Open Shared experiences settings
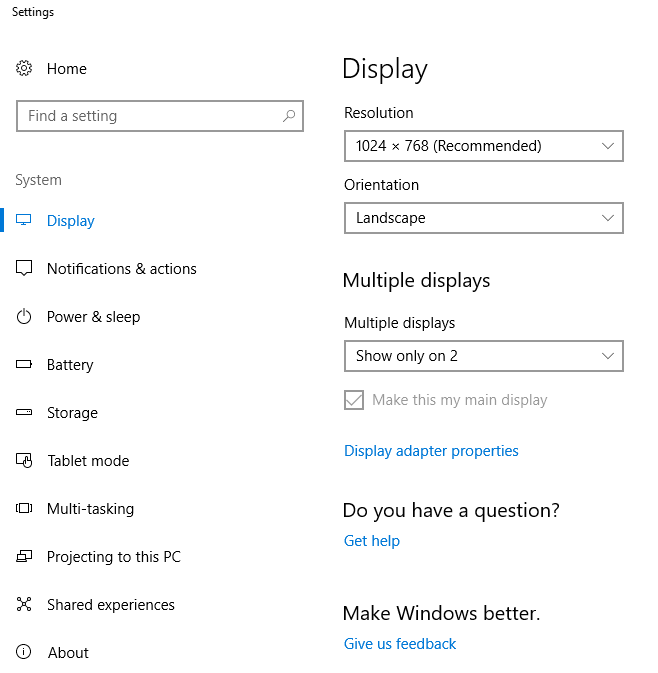658x673 pixels. (110, 605)
